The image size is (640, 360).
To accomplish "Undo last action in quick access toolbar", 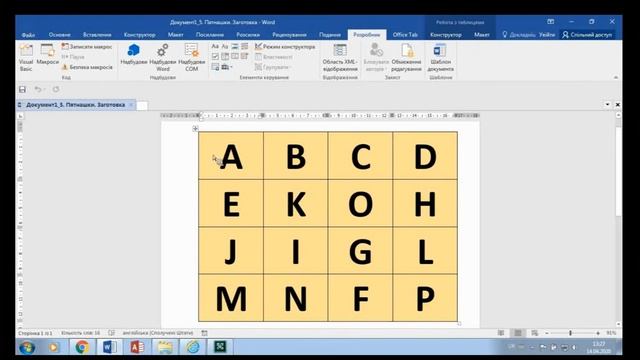I will (38, 89).
